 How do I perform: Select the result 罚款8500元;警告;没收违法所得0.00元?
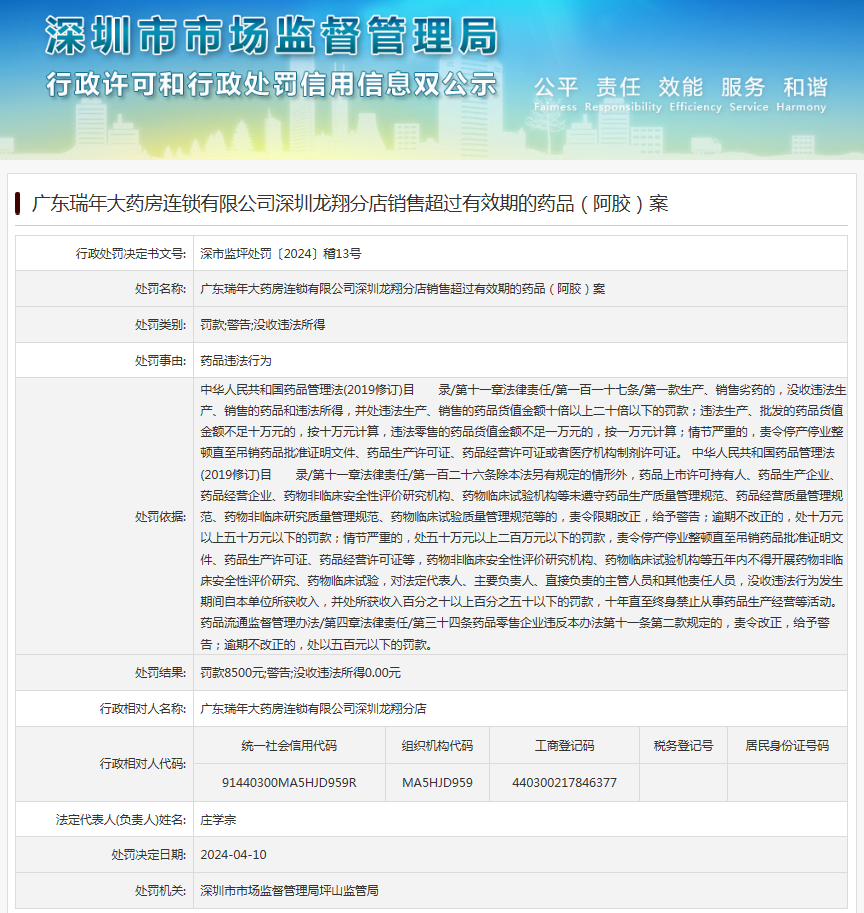(x=300, y=673)
